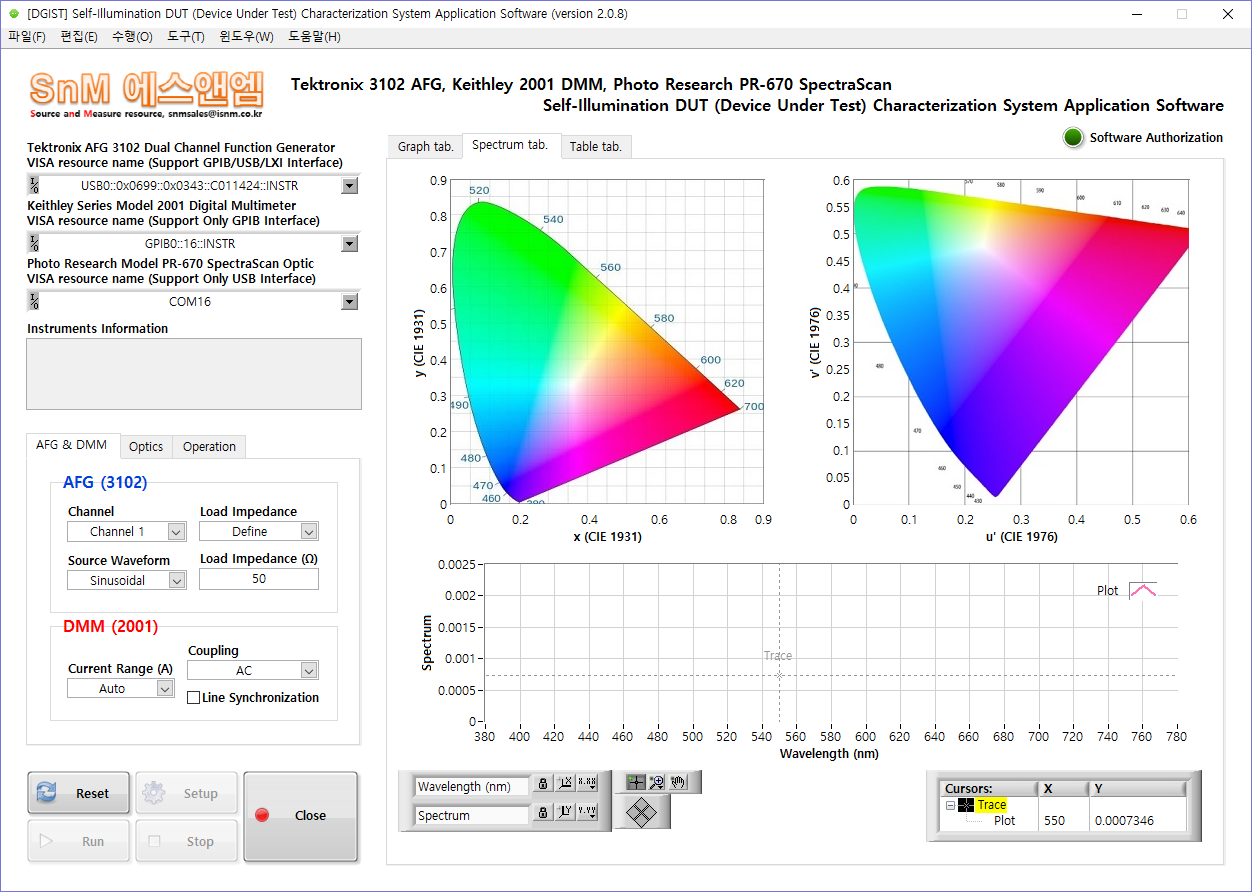Open the Coupling AC dropdown
This screenshot has height=892, width=1252.
pyautogui.click(x=309, y=670)
